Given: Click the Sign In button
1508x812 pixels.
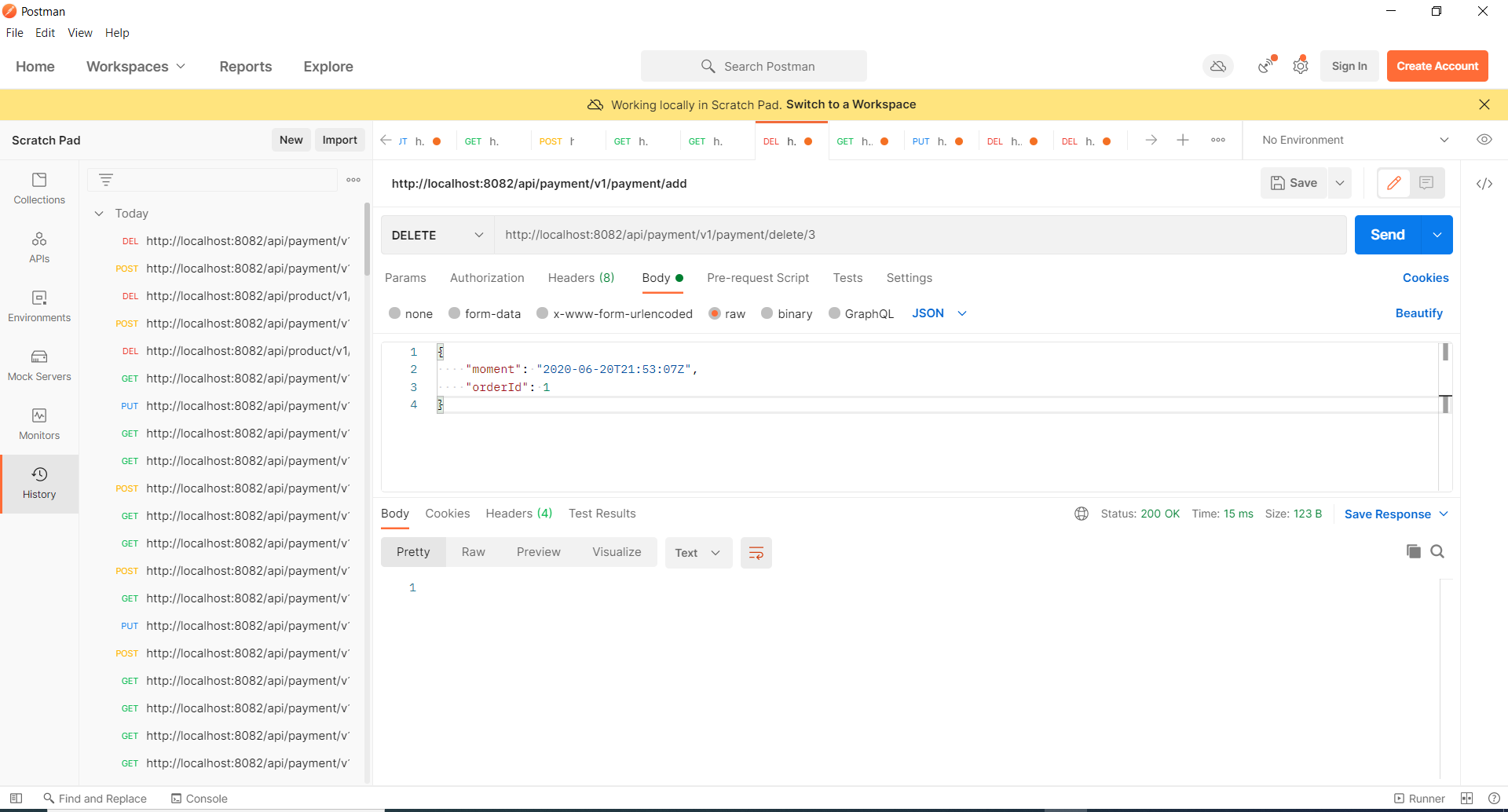Looking at the screenshot, I should point(1349,66).
